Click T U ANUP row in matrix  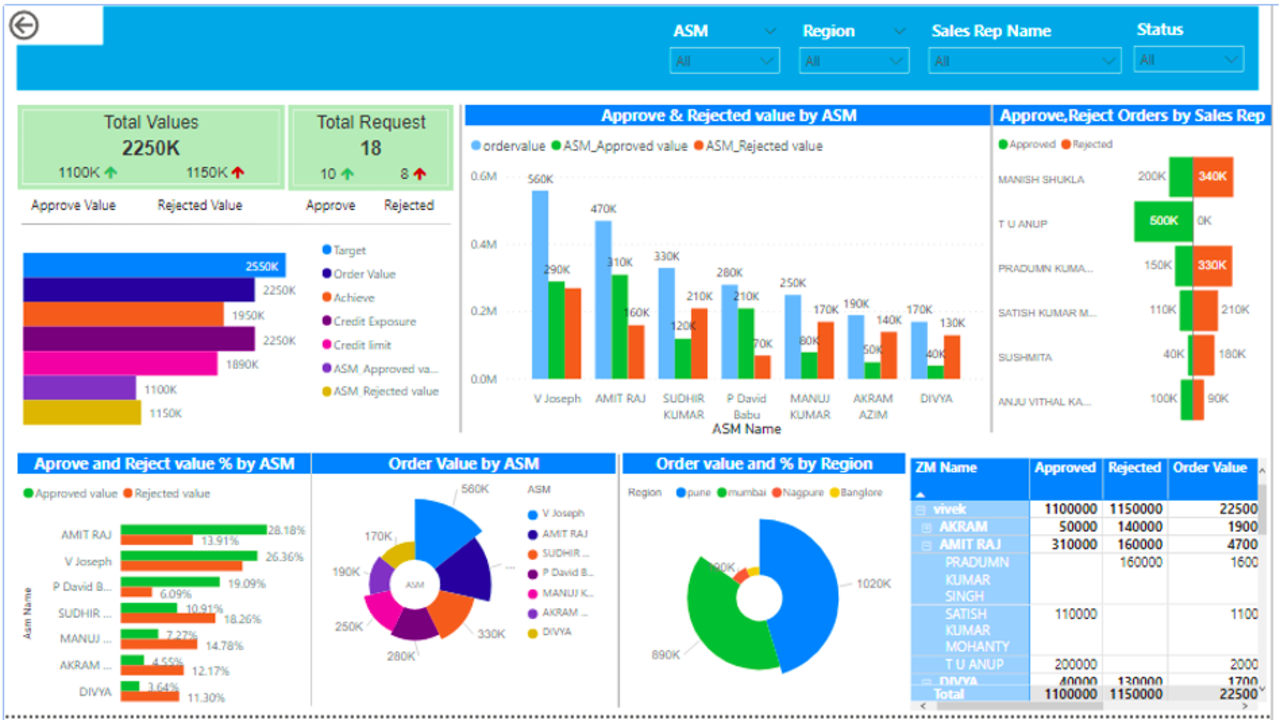click(1085, 664)
